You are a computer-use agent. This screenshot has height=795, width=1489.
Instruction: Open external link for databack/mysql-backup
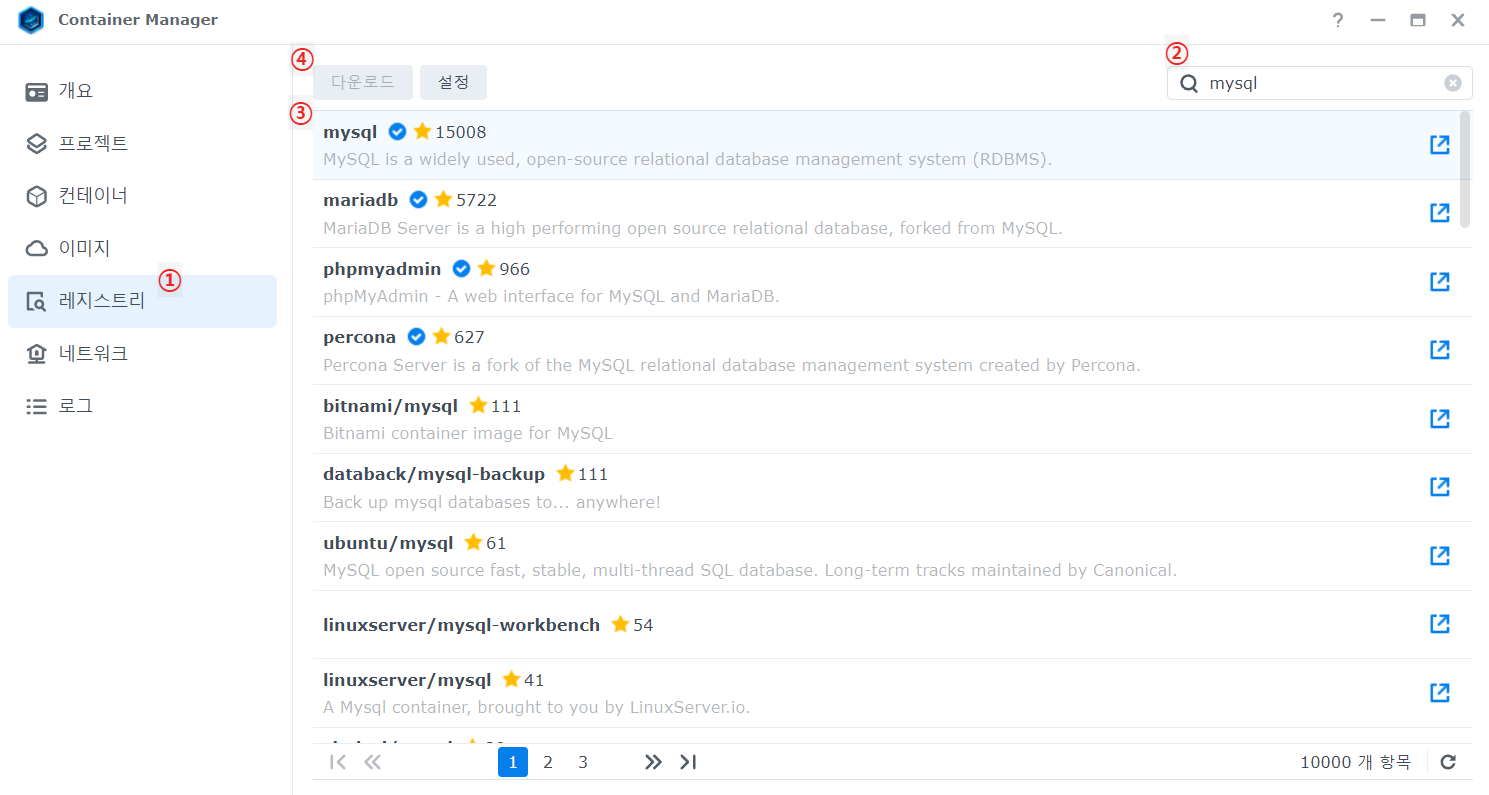[1440, 487]
